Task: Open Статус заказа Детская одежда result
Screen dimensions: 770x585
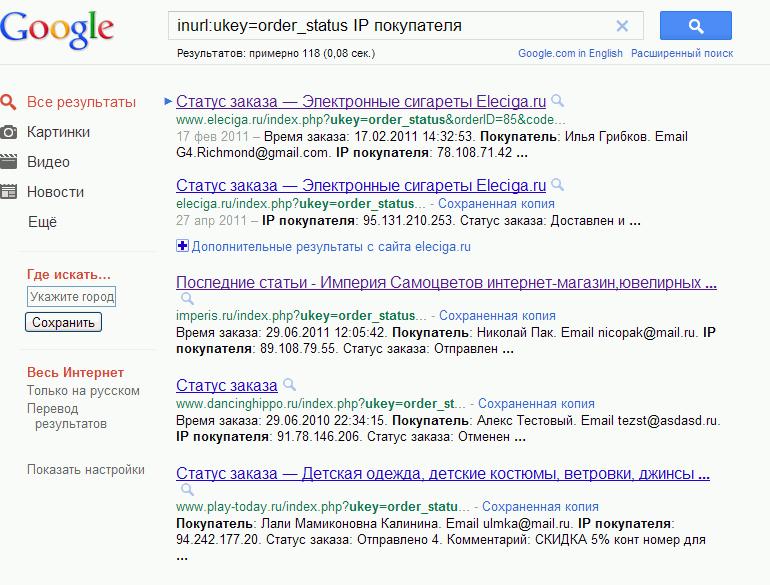Action: [x=443, y=474]
